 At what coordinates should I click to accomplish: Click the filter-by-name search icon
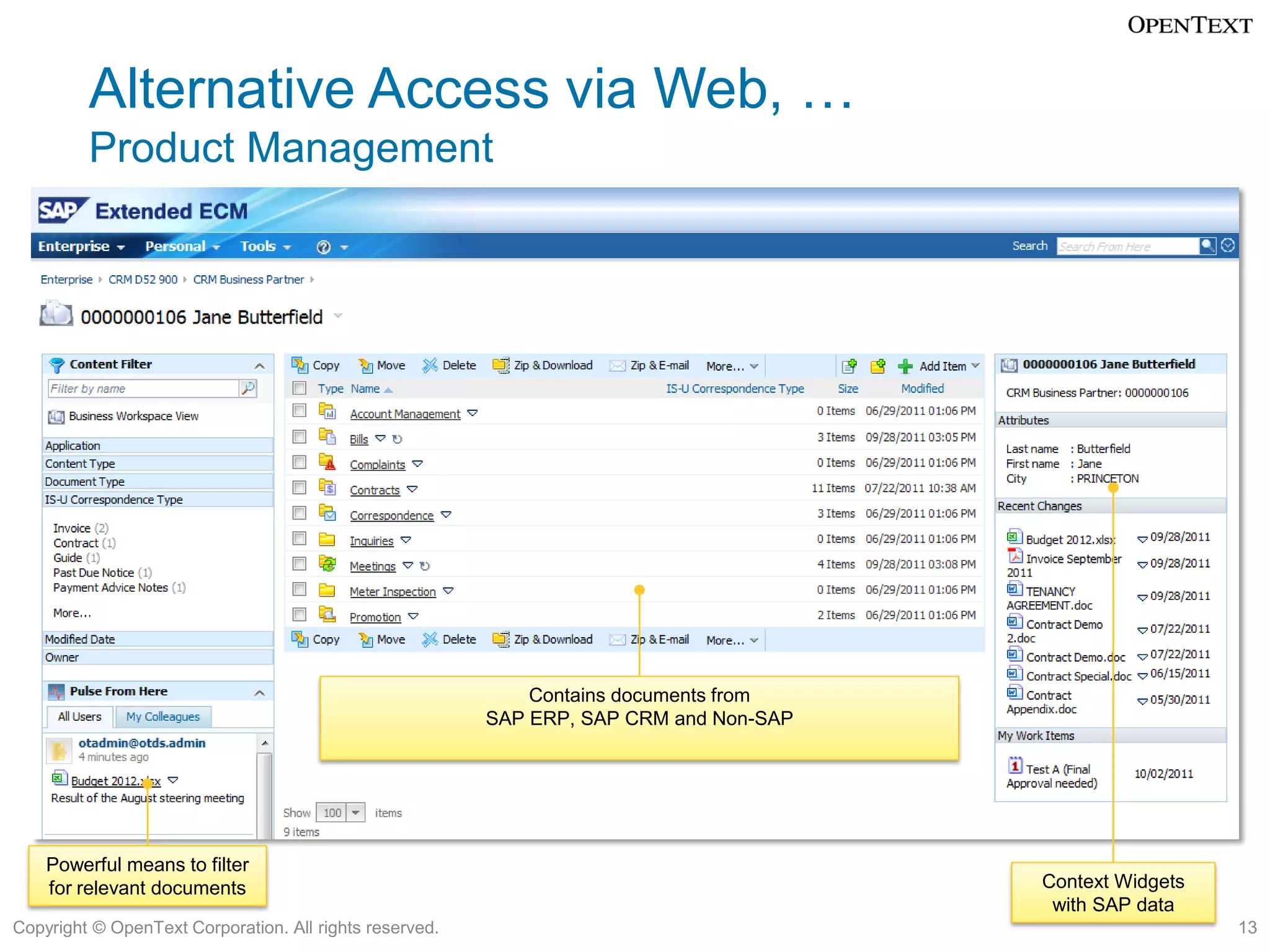[248, 389]
